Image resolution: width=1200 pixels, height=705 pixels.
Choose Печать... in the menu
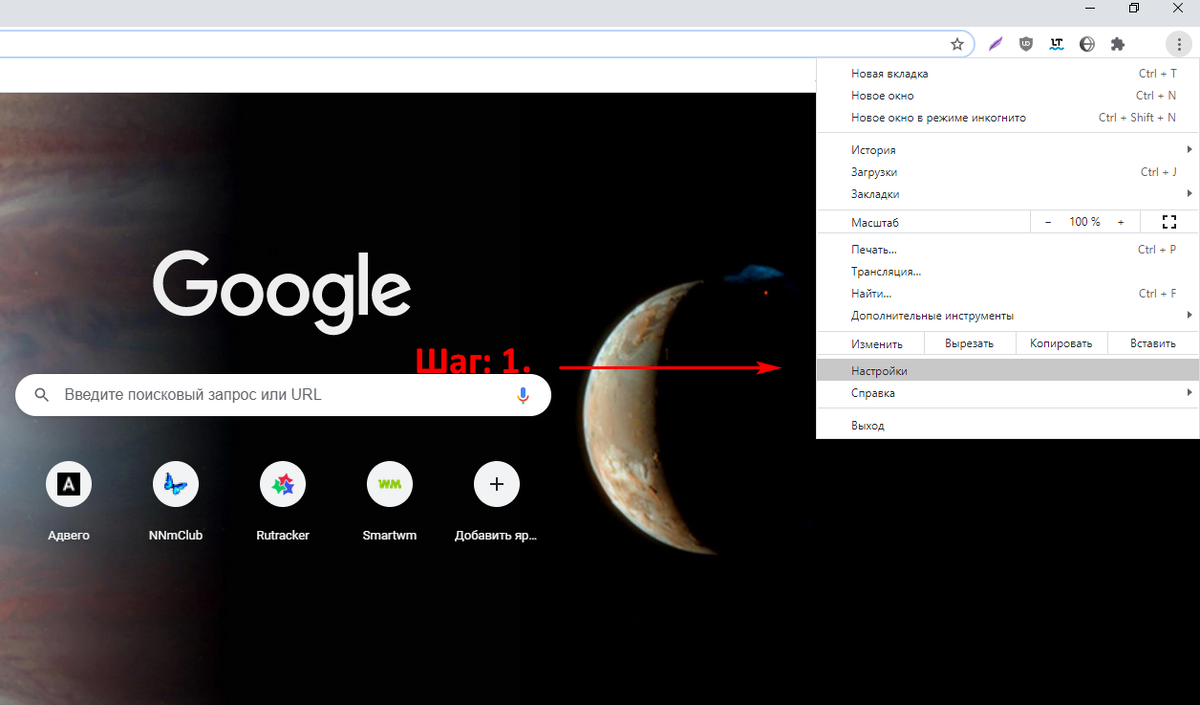click(x=1008, y=250)
